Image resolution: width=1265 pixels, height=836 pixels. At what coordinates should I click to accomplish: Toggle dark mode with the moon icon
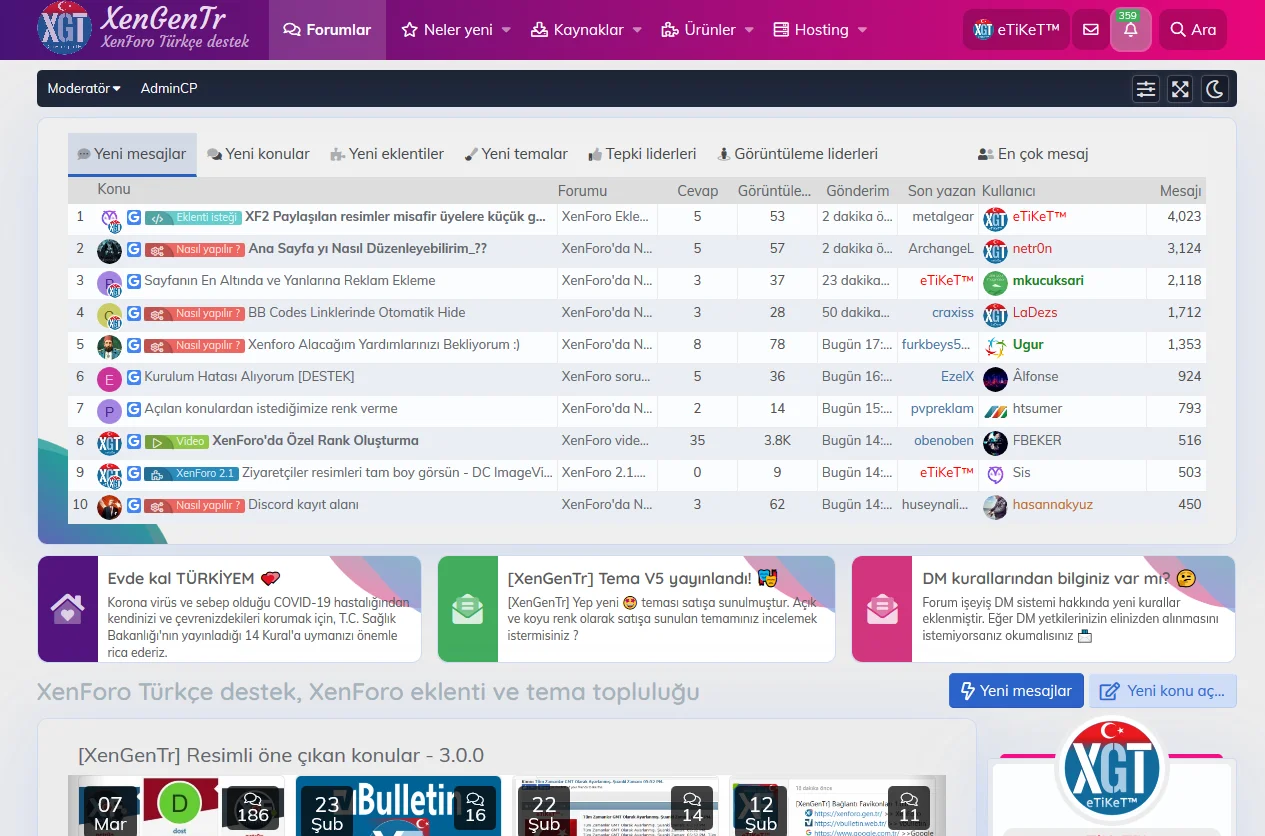click(x=1214, y=89)
